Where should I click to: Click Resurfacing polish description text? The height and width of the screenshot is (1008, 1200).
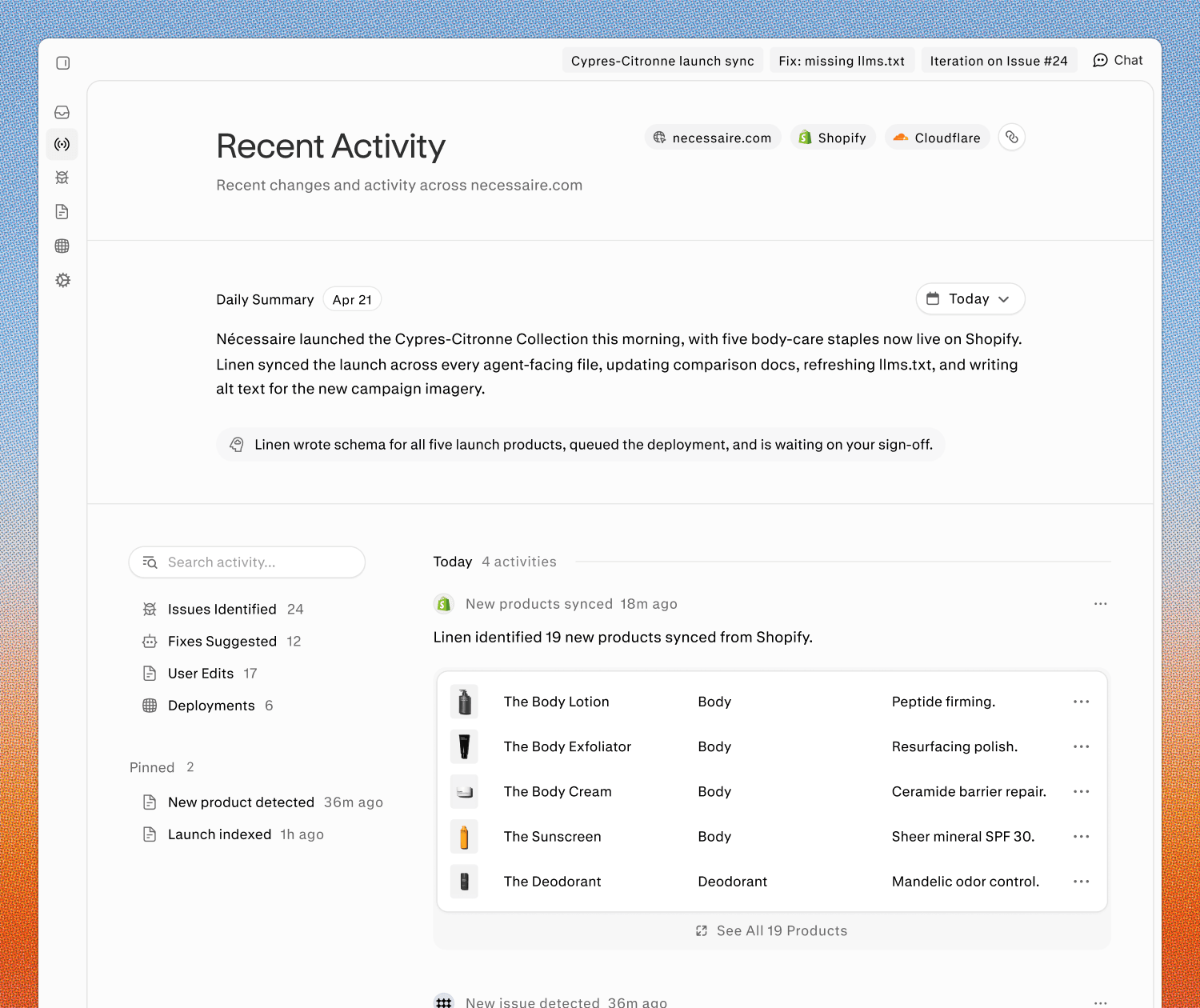point(955,746)
